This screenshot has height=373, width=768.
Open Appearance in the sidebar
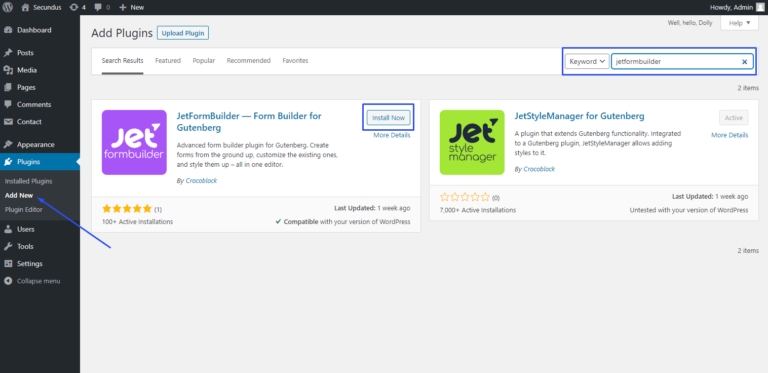[35, 144]
